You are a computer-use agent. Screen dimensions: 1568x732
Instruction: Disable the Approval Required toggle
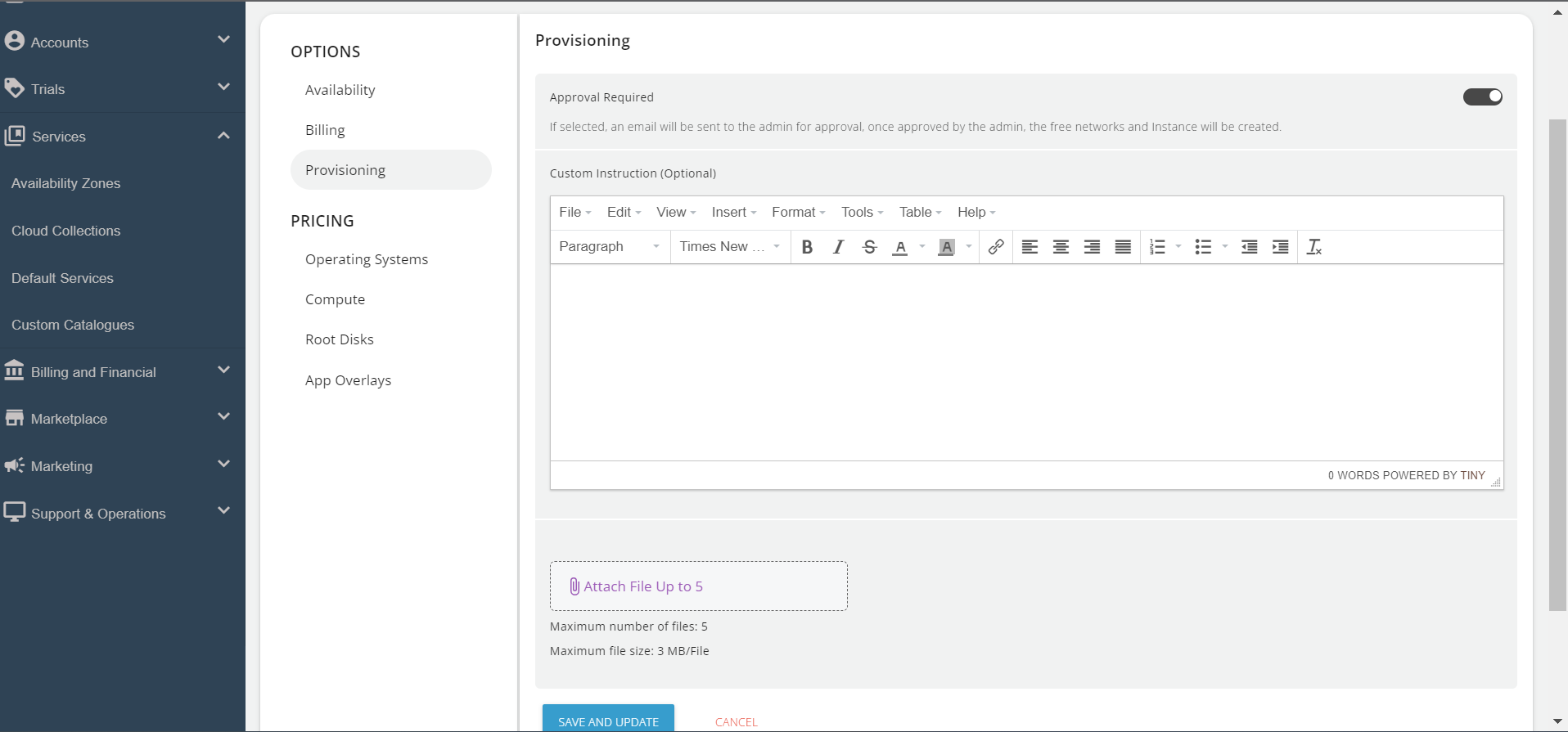click(1482, 97)
